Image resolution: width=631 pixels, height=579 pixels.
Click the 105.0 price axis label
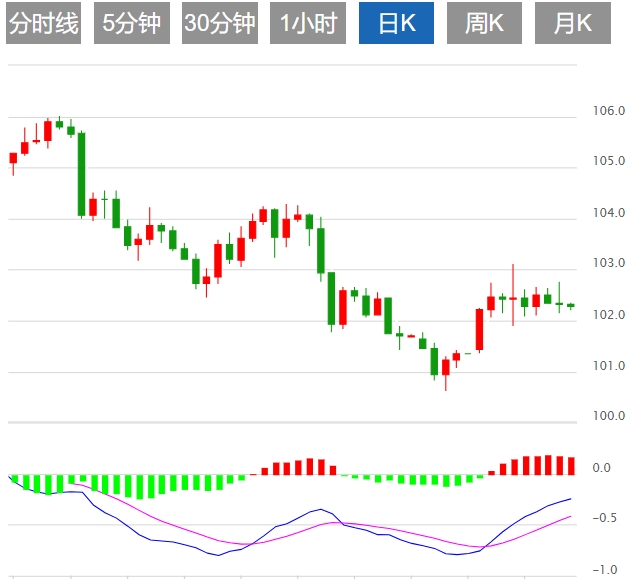(609, 161)
